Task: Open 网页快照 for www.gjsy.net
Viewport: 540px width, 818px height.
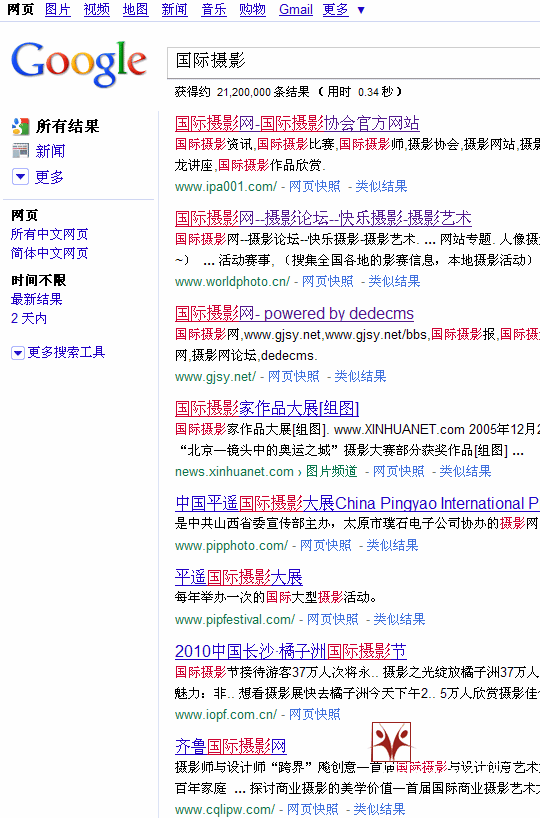Action: 294,376
